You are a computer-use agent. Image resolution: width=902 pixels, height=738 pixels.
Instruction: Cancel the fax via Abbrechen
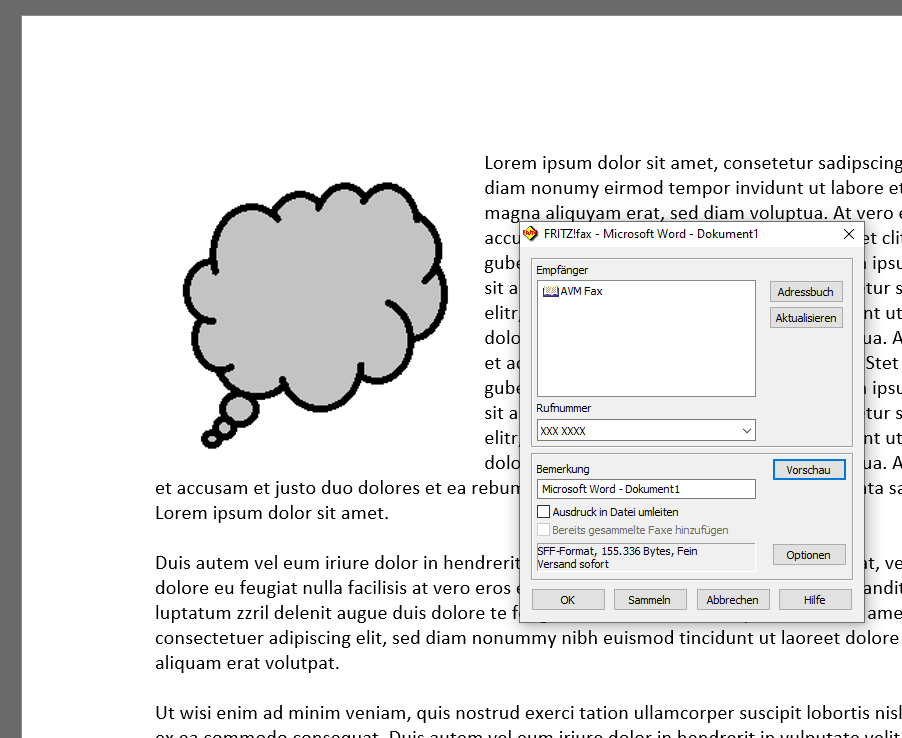(x=733, y=599)
